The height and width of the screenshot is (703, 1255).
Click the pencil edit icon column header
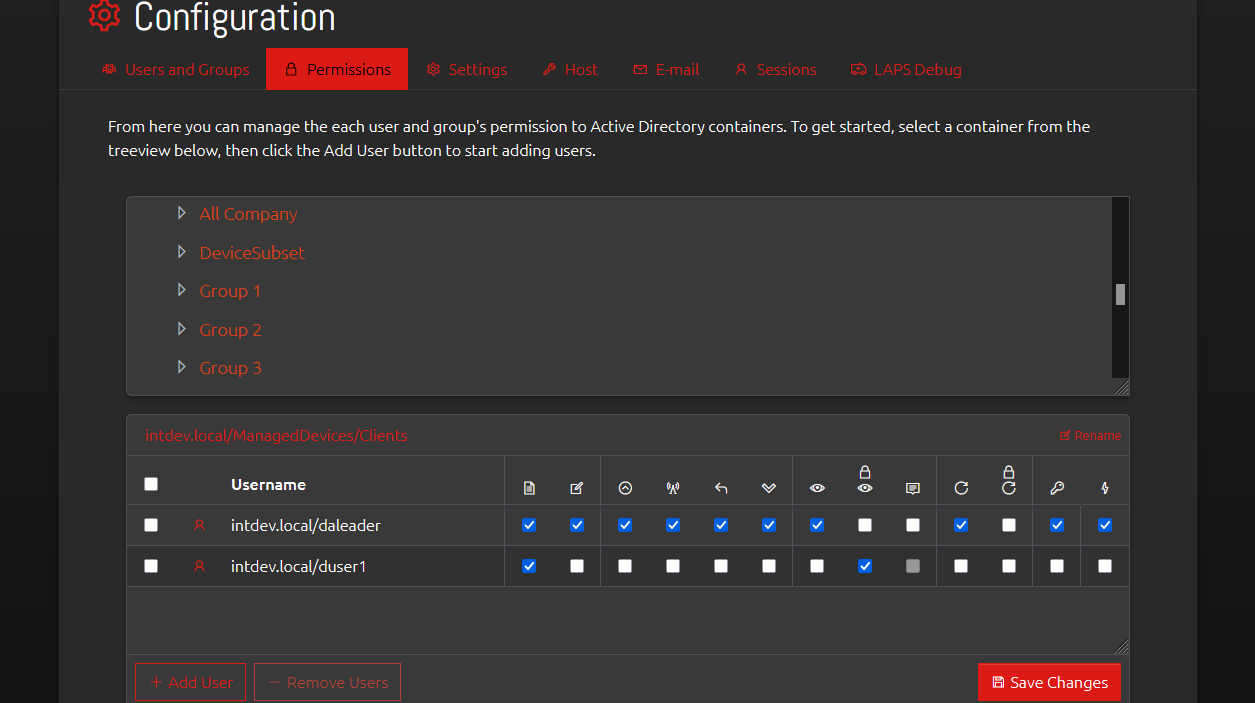pyautogui.click(x=577, y=488)
